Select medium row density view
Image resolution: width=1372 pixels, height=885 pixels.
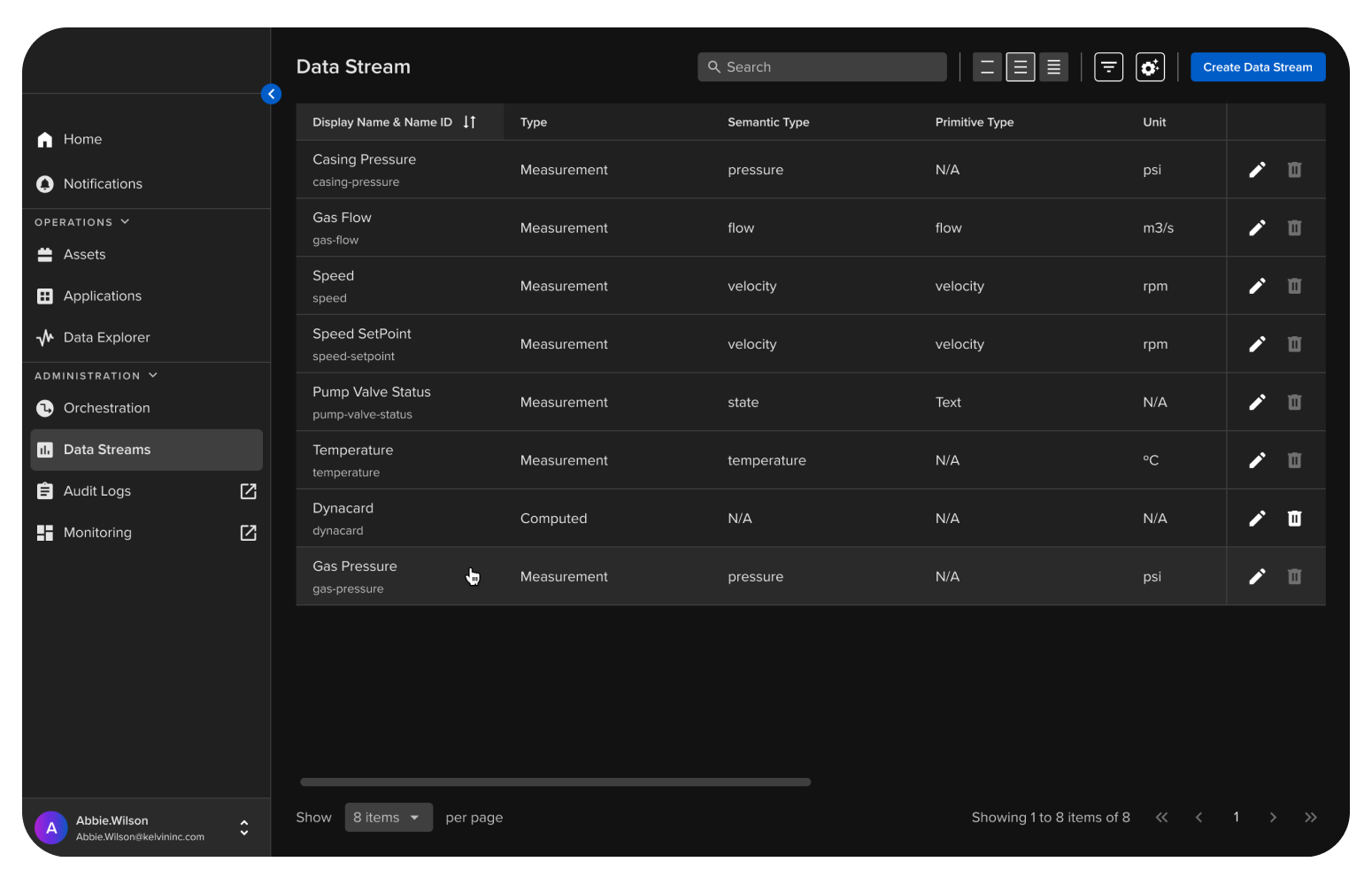pos(1021,67)
